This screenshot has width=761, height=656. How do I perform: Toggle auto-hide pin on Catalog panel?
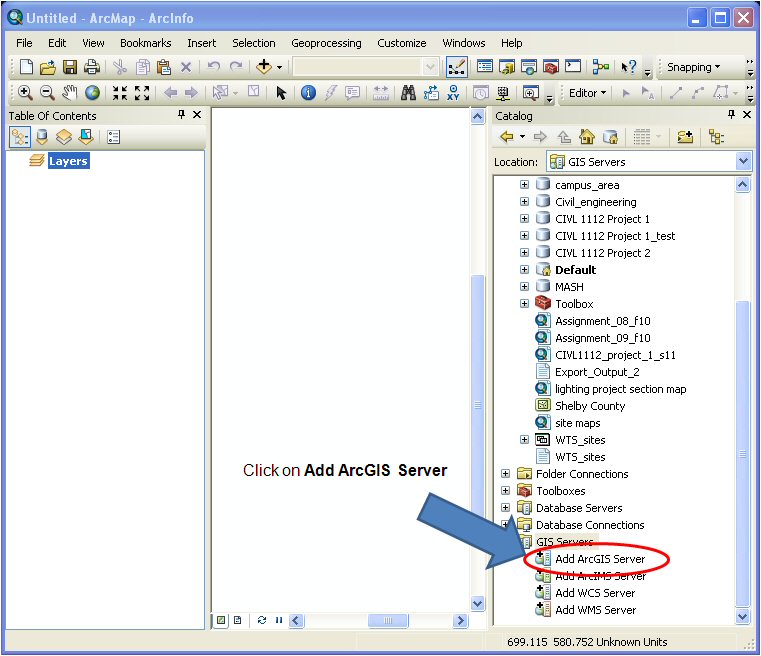point(731,115)
